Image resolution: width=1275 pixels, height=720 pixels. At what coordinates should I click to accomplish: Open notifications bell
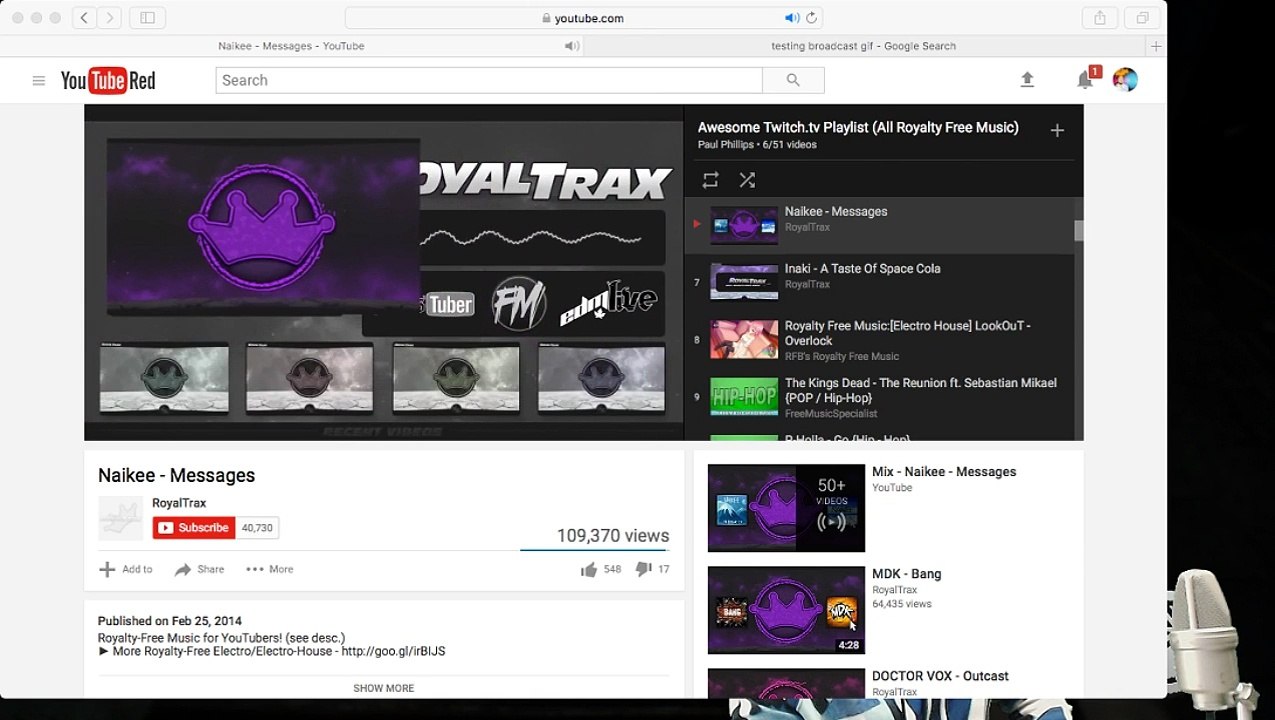pos(1085,80)
